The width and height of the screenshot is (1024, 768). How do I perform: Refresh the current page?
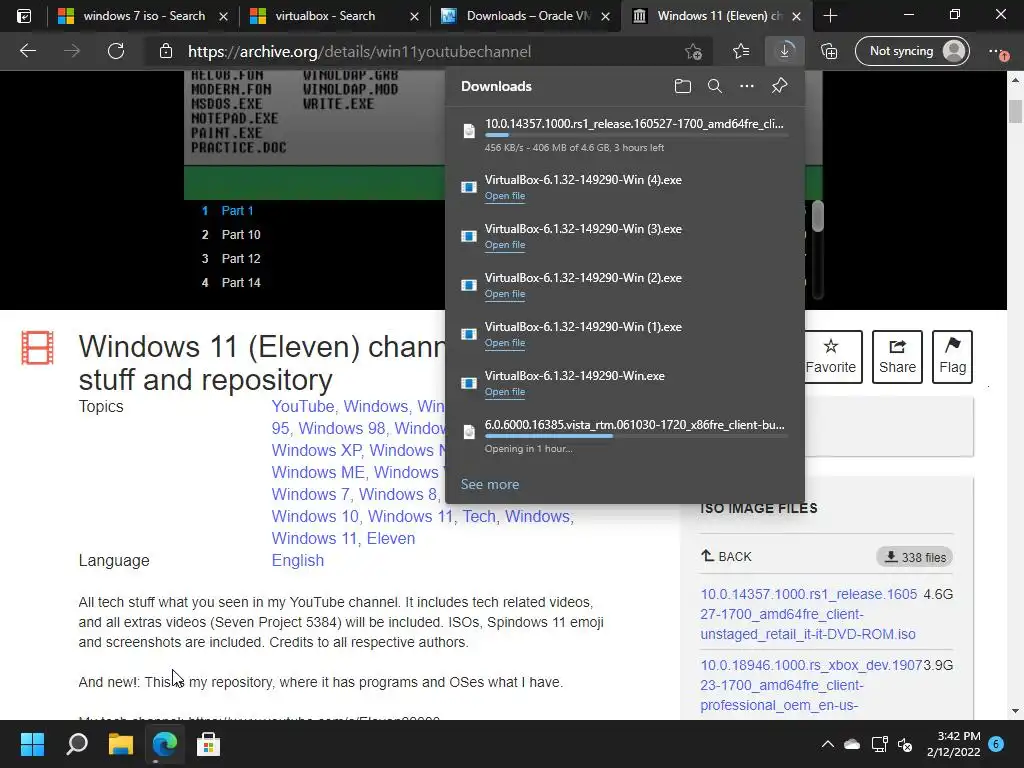pos(116,51)
